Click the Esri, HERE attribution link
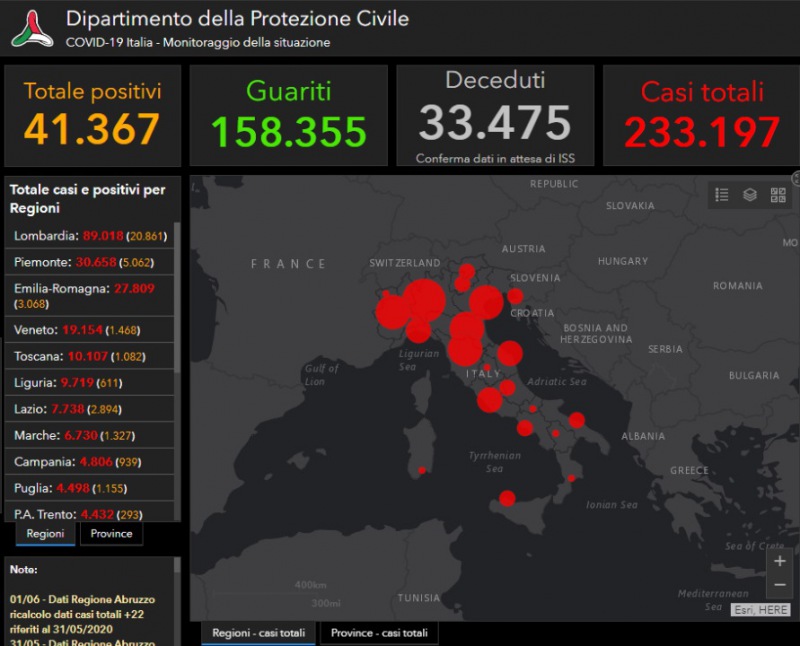This screenshot has width=800, height=646. click(761, 610)
